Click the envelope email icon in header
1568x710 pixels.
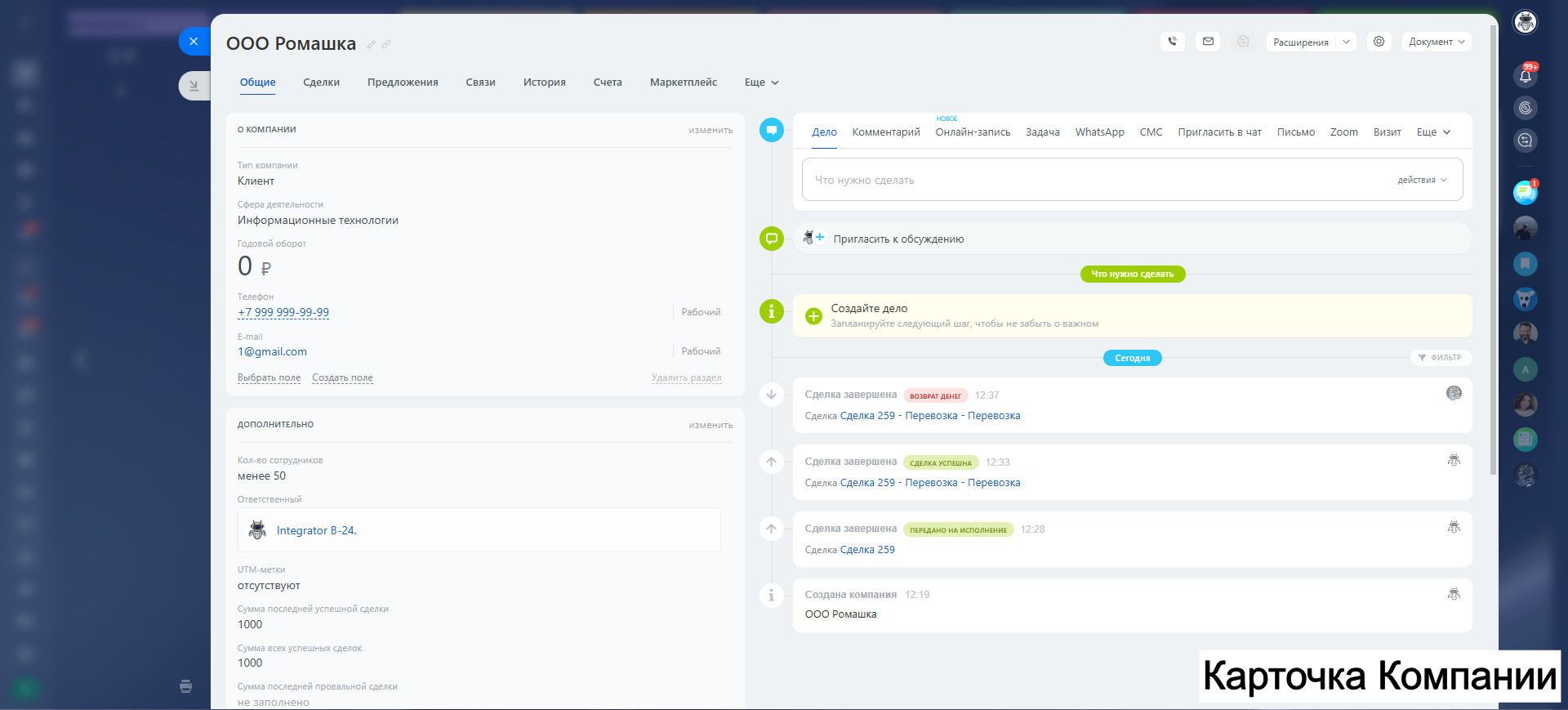(x=1208, y=42)
